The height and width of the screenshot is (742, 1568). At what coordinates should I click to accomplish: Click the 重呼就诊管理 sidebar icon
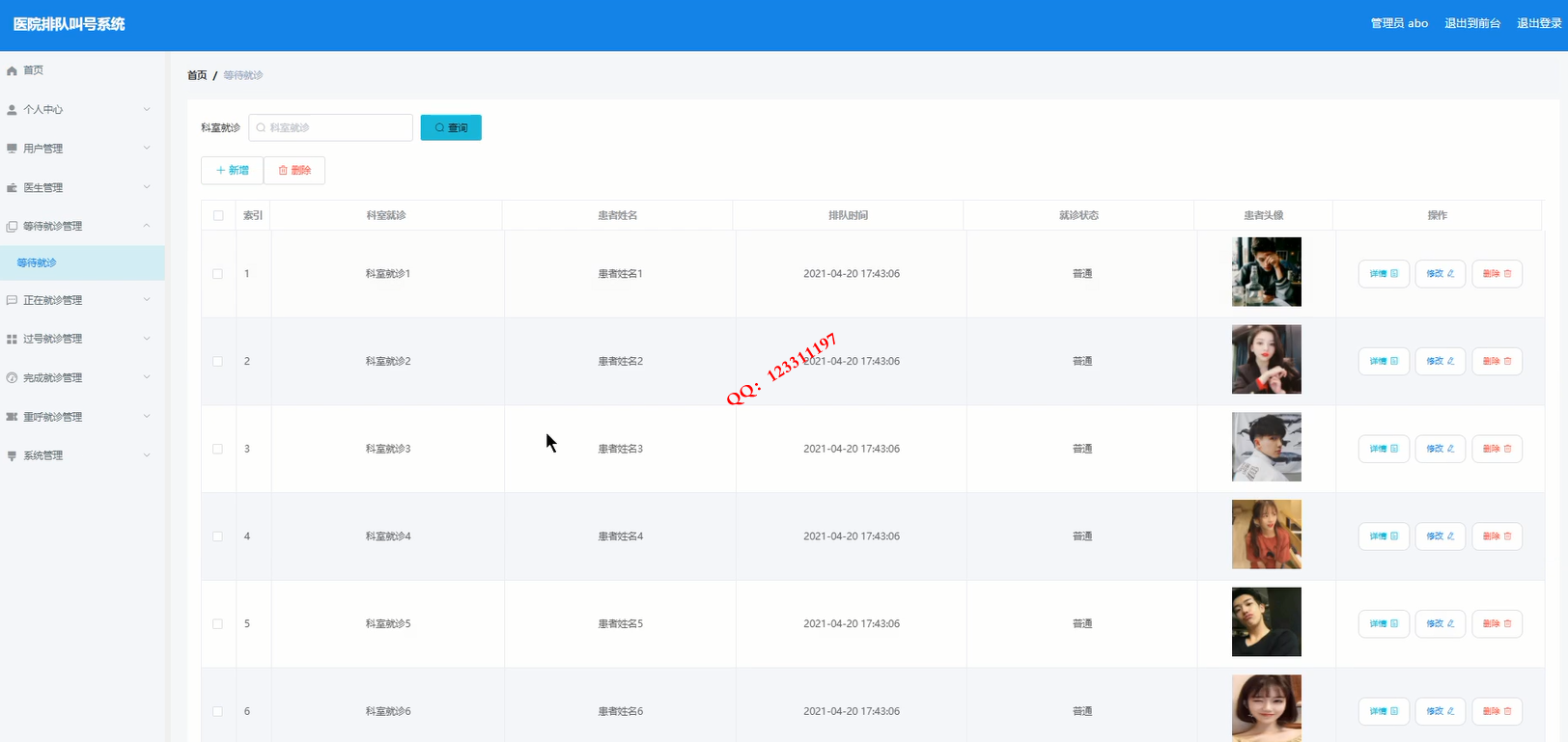click(12, 417)
